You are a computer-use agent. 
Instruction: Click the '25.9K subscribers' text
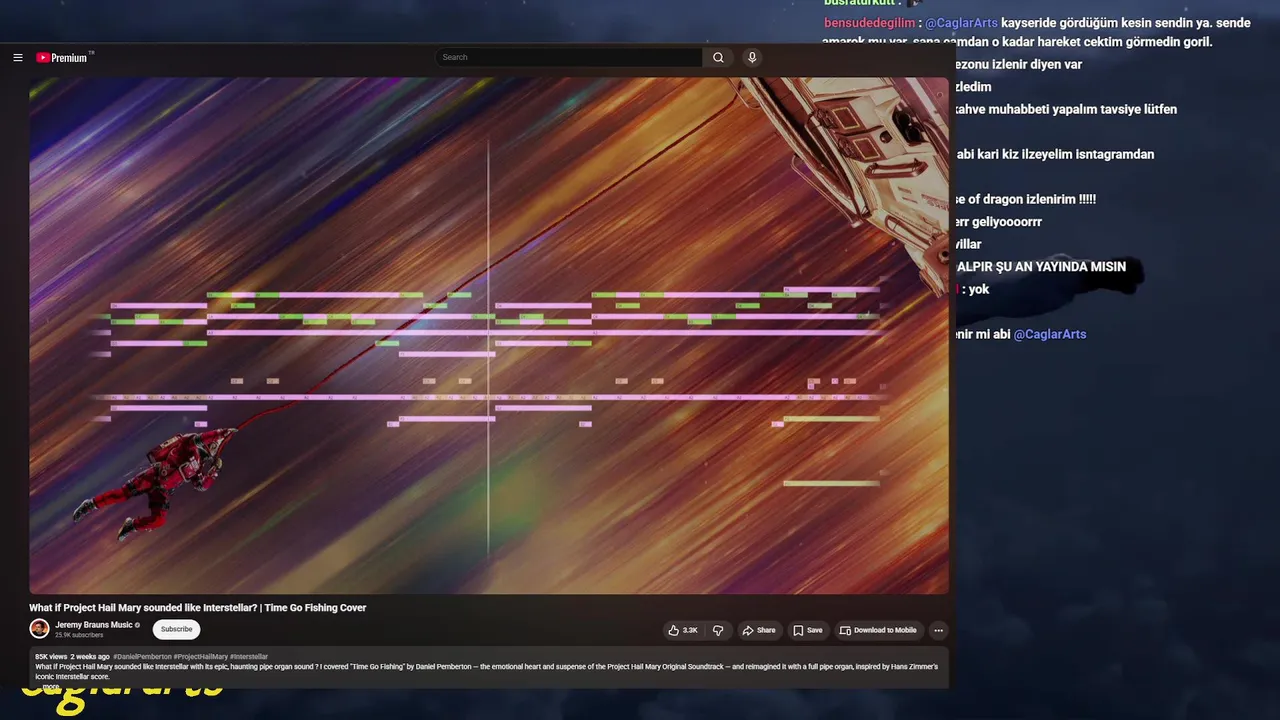point(78,635)
